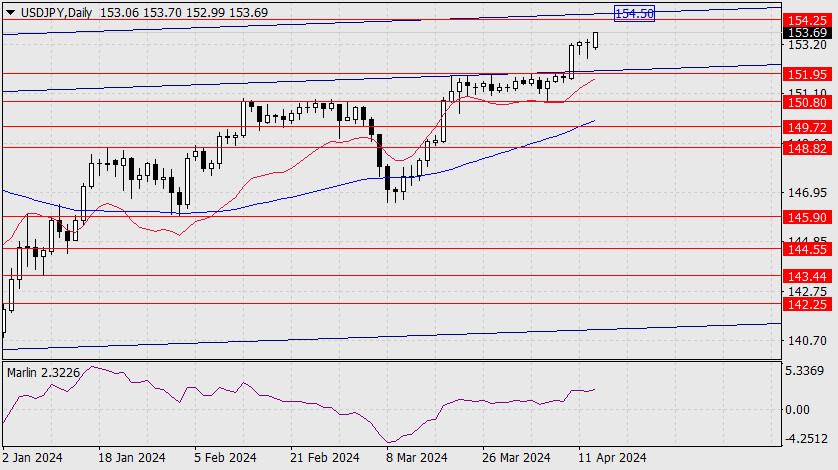Click the 21 Feb 2024 date label
Viewport: 838px width, 470px height.
coord(324,458)
